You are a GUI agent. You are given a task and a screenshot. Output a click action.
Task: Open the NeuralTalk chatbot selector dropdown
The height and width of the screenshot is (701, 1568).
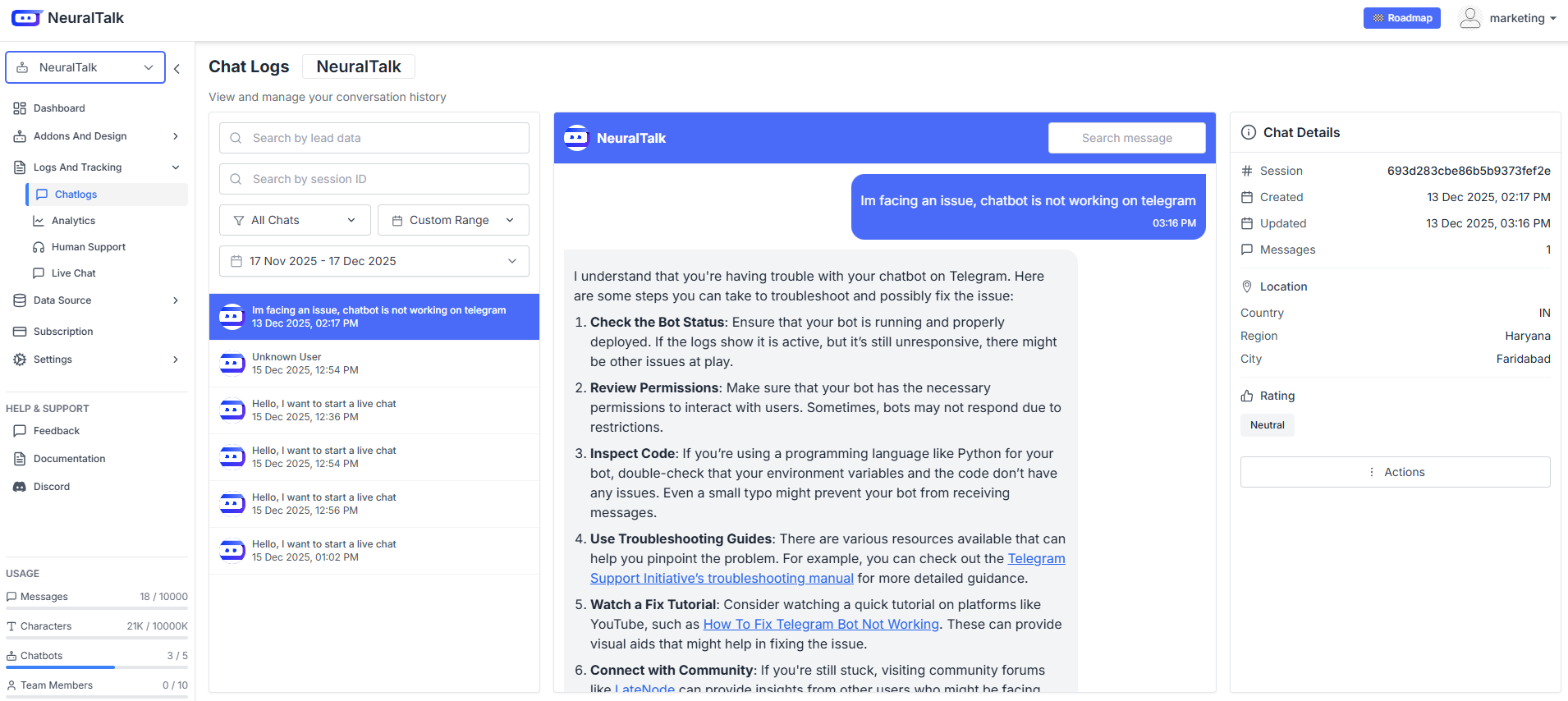click(x=85, y=67)
